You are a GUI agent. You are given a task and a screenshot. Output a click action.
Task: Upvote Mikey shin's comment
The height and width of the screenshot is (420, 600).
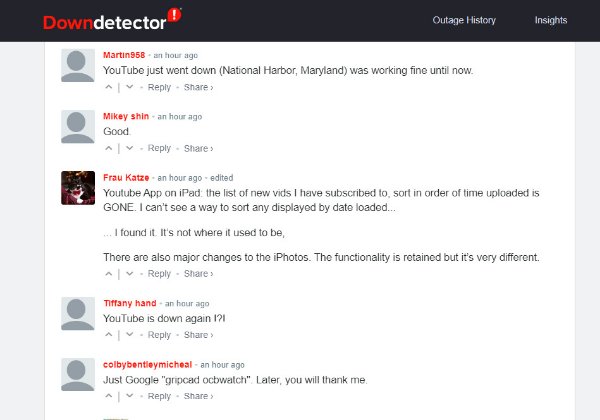tap(109, 149)
